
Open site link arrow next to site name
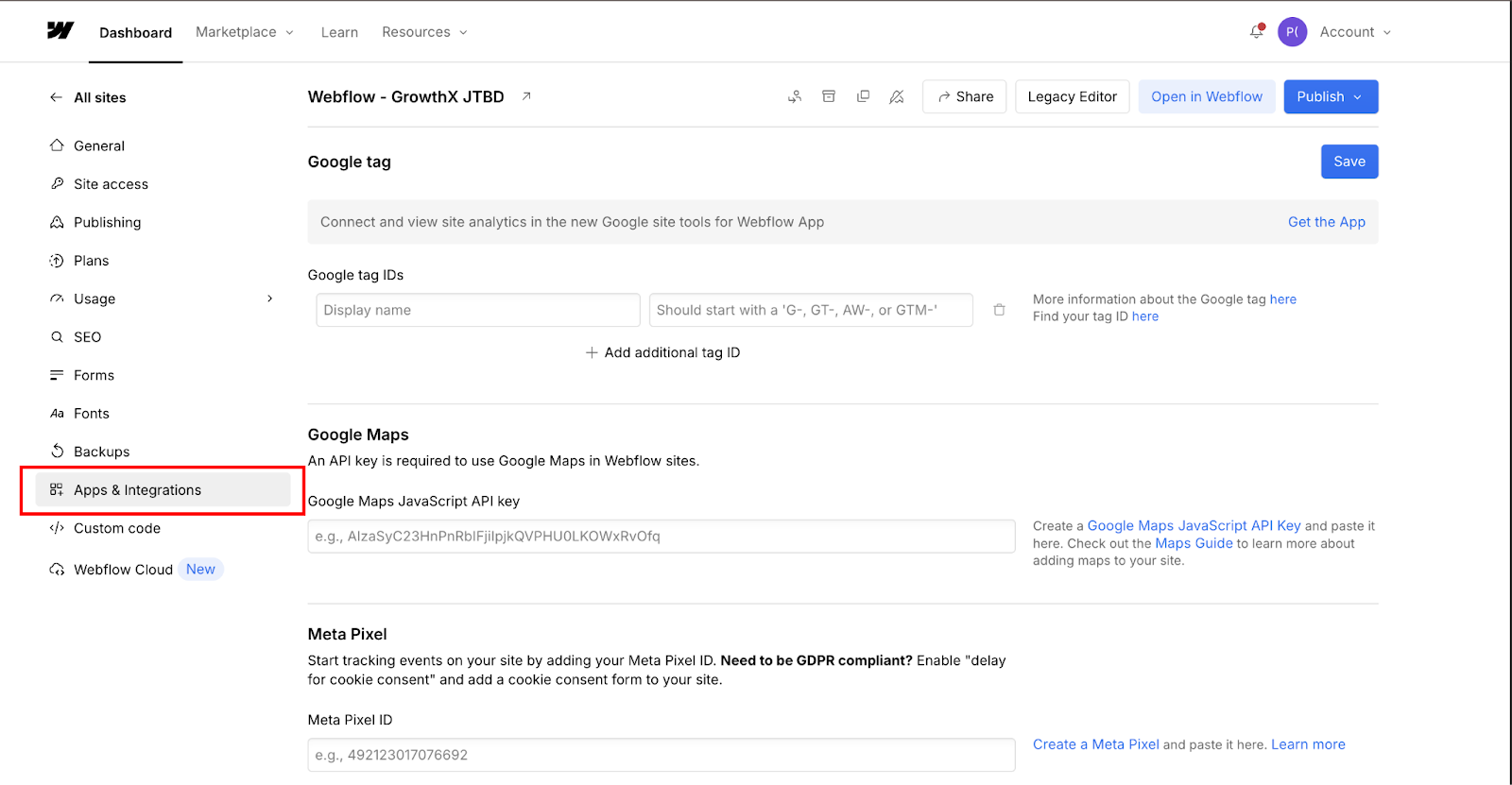pyautogui.click(x=526, y=96)
